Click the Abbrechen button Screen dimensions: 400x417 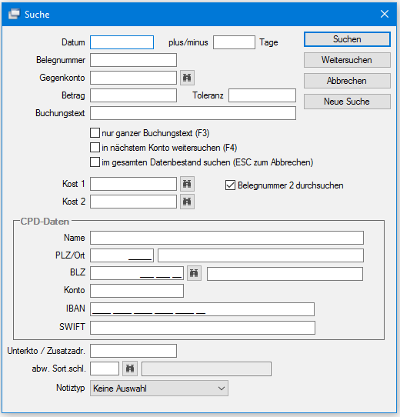click(x=347, y=81)
